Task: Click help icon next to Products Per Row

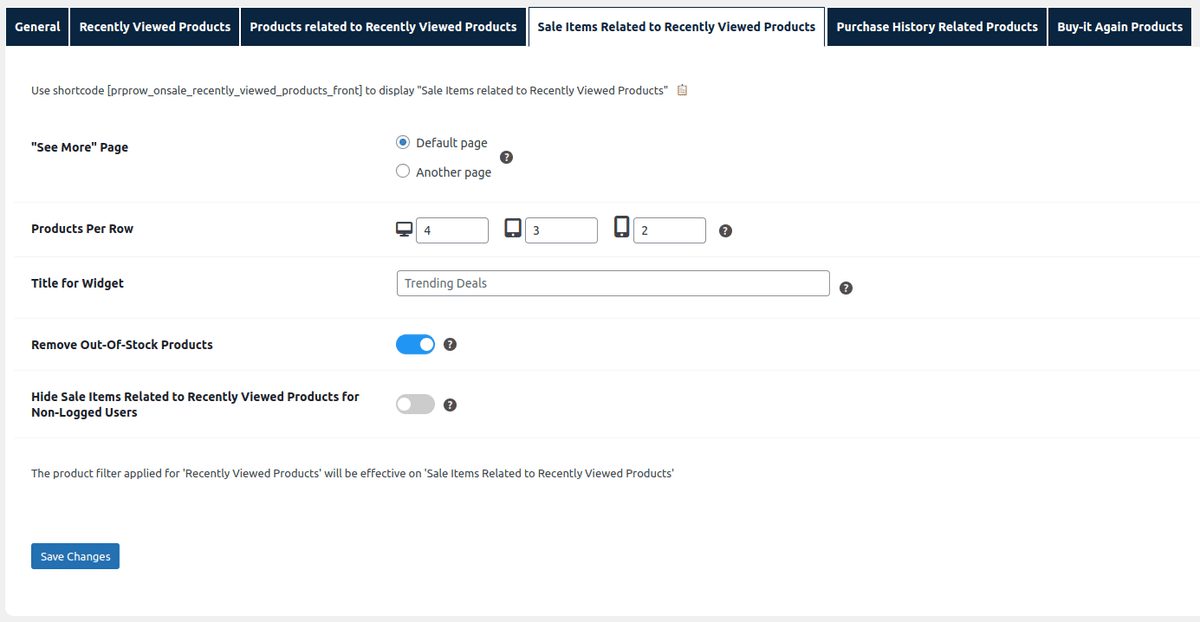Action: [726, 231]
